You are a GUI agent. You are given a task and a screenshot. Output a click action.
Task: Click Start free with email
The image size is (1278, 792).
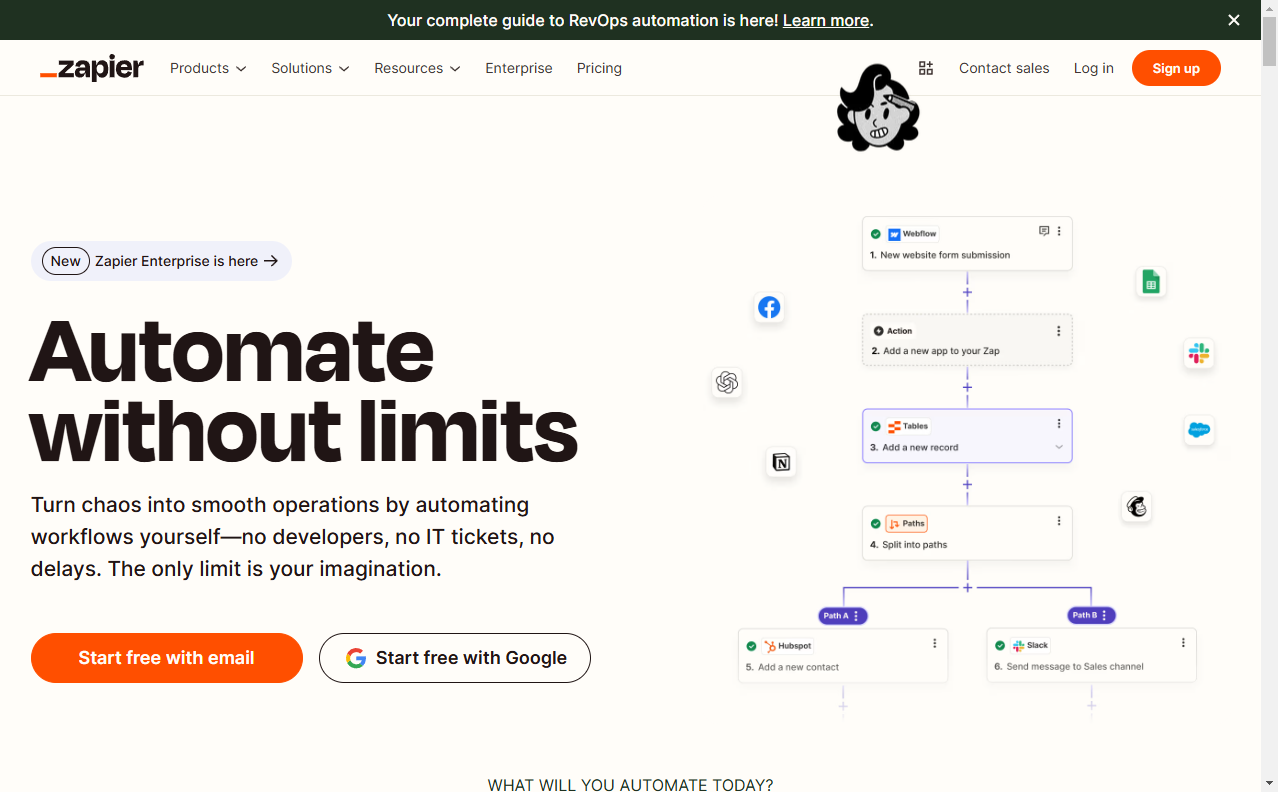pyautogui.click(x=167, y=658)
